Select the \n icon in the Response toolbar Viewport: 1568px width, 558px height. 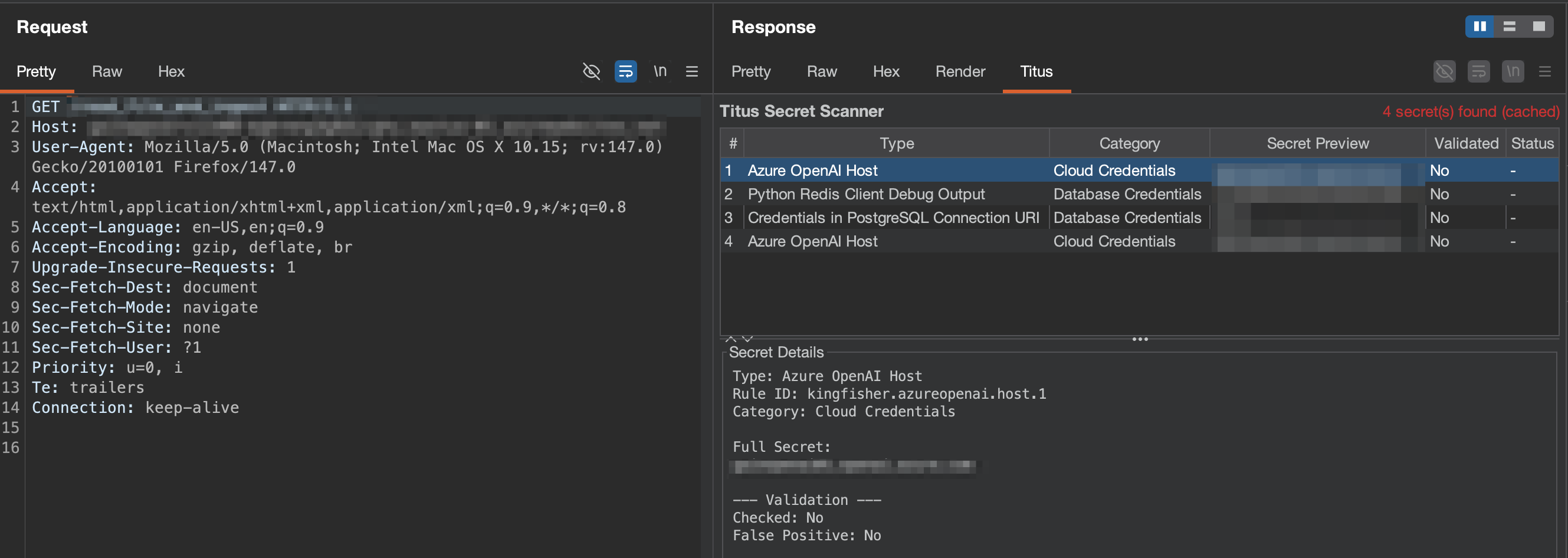1513,71
